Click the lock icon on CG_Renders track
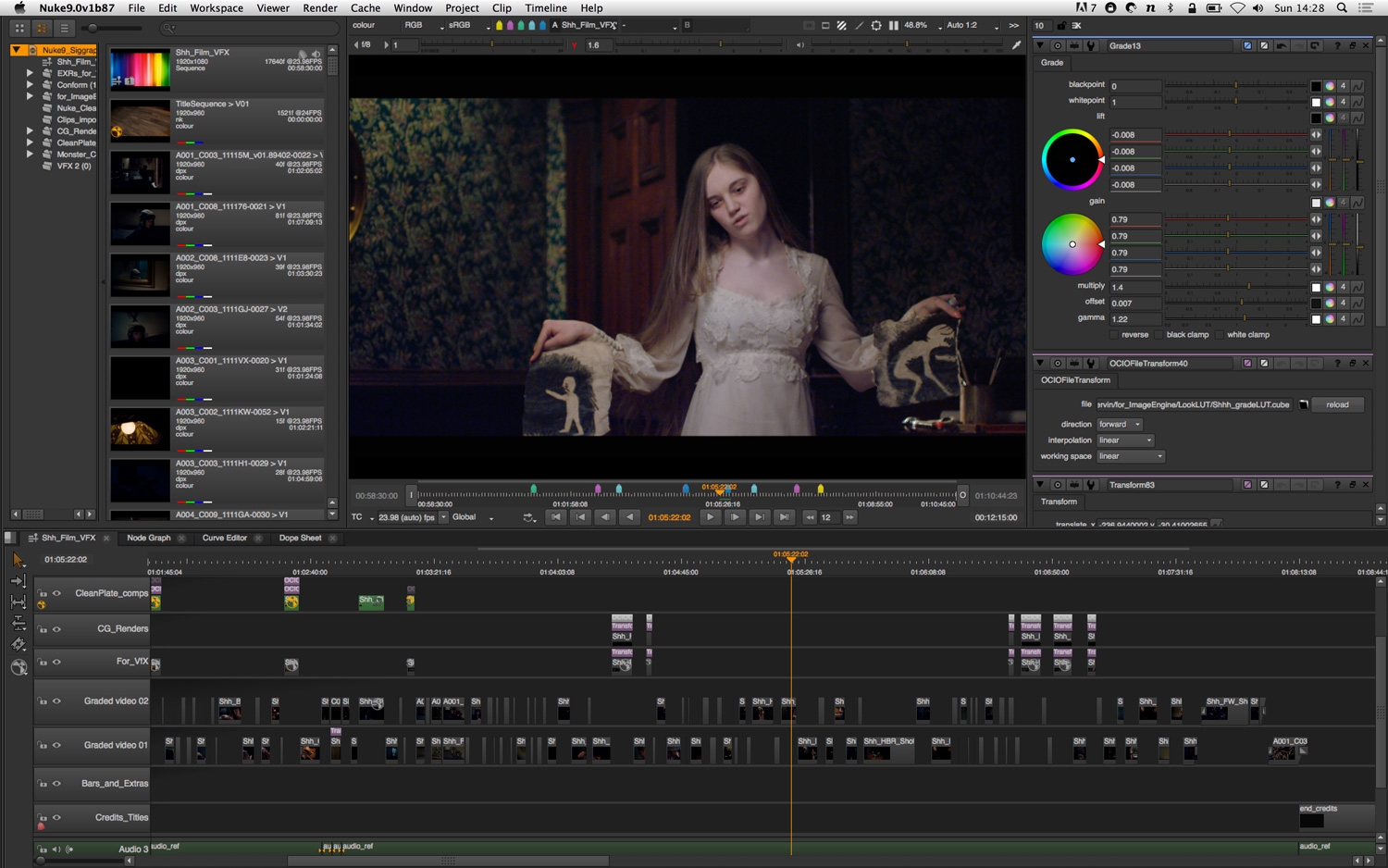Screen dimensions: 1388x868 click(x=43, y=629)
